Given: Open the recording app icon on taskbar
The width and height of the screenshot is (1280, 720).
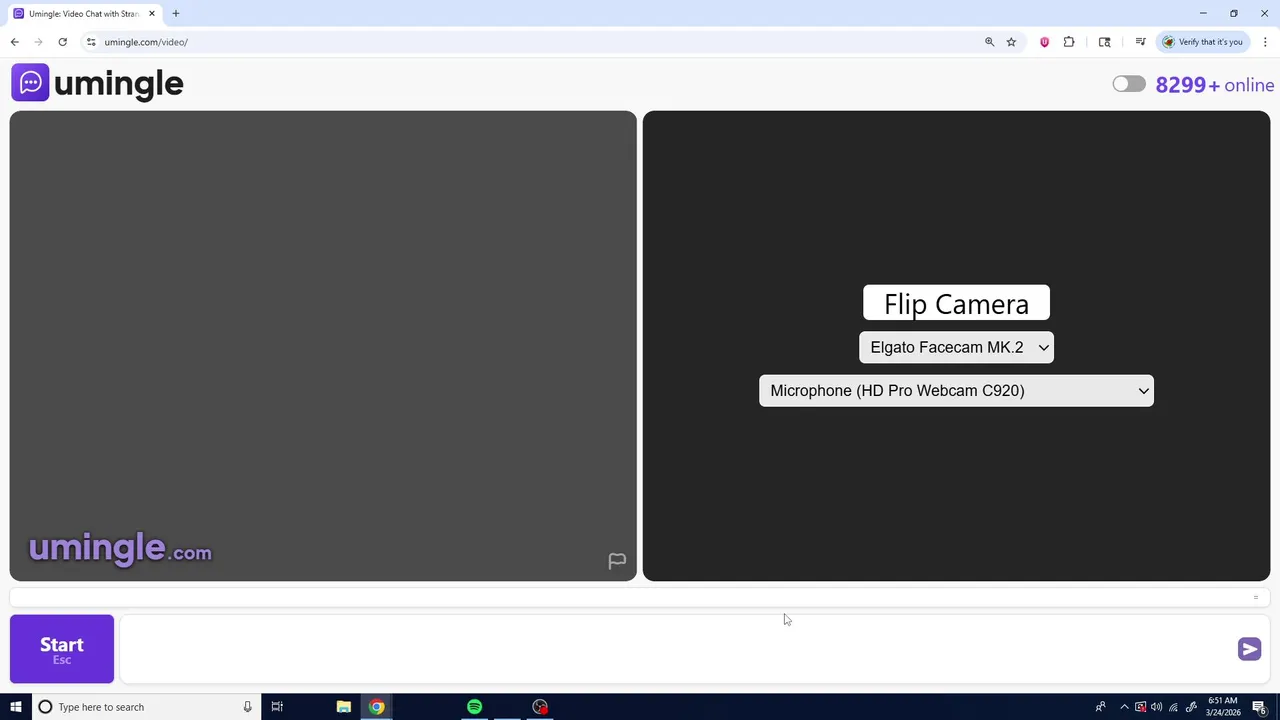Looking at the screenshot, I should [540, 707].
